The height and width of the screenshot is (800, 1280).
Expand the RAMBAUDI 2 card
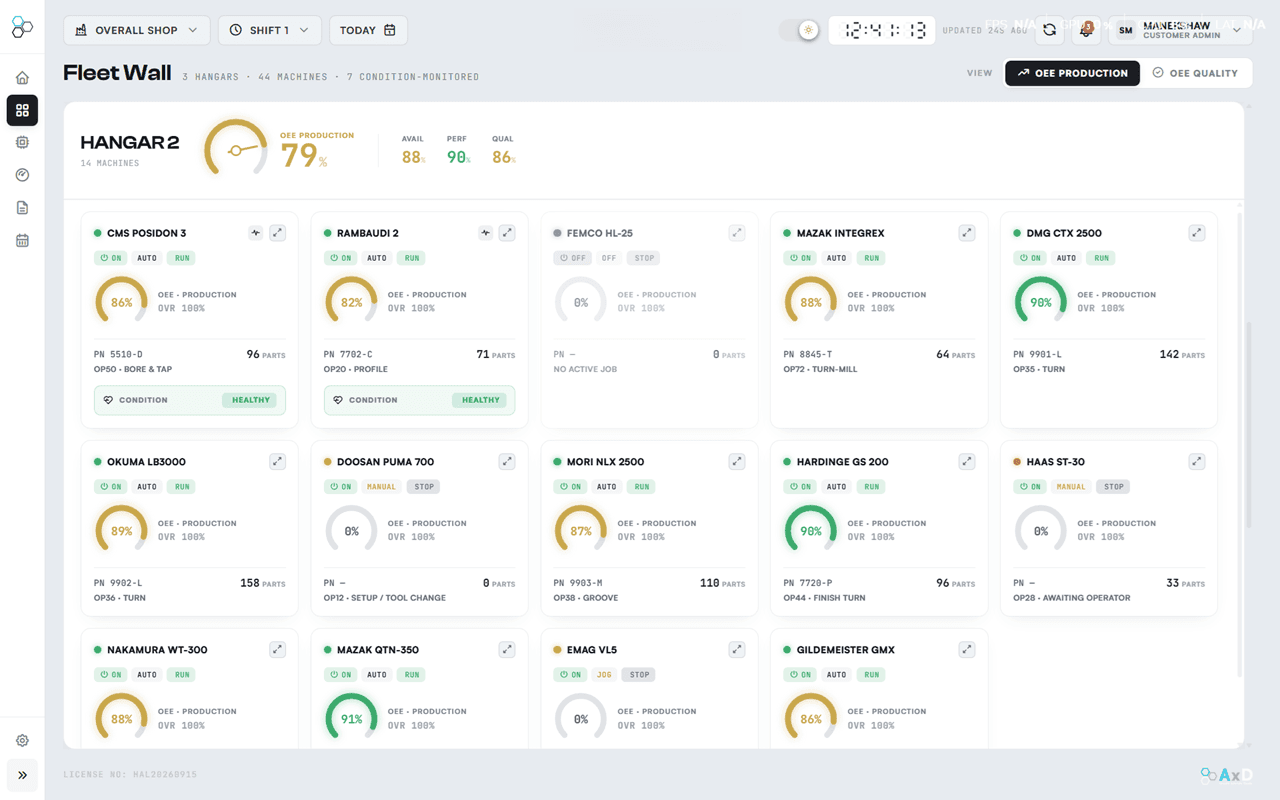coord(508,233)
